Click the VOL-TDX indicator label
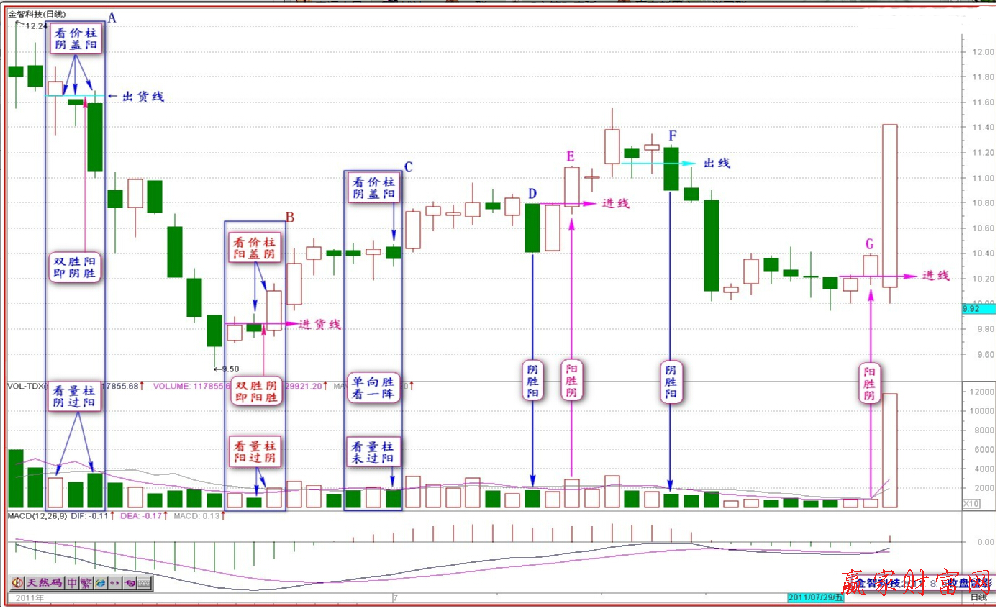Viewport: 996px width, 607px height. click(x=26, y=385)
